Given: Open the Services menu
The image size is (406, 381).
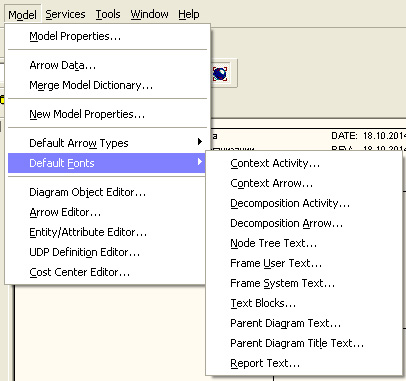Looking at the screenshot, I should tap(65, 14).
